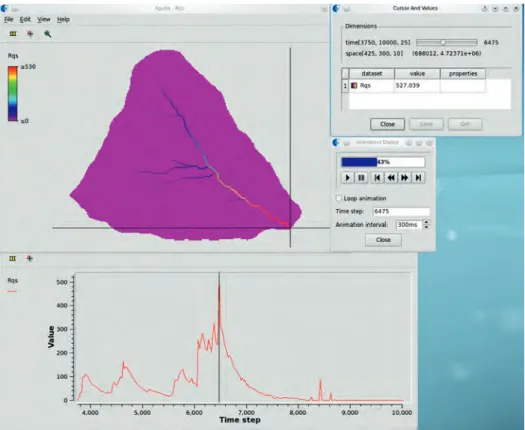Open the View menu
525x430 pixels.
click(44, 19)
